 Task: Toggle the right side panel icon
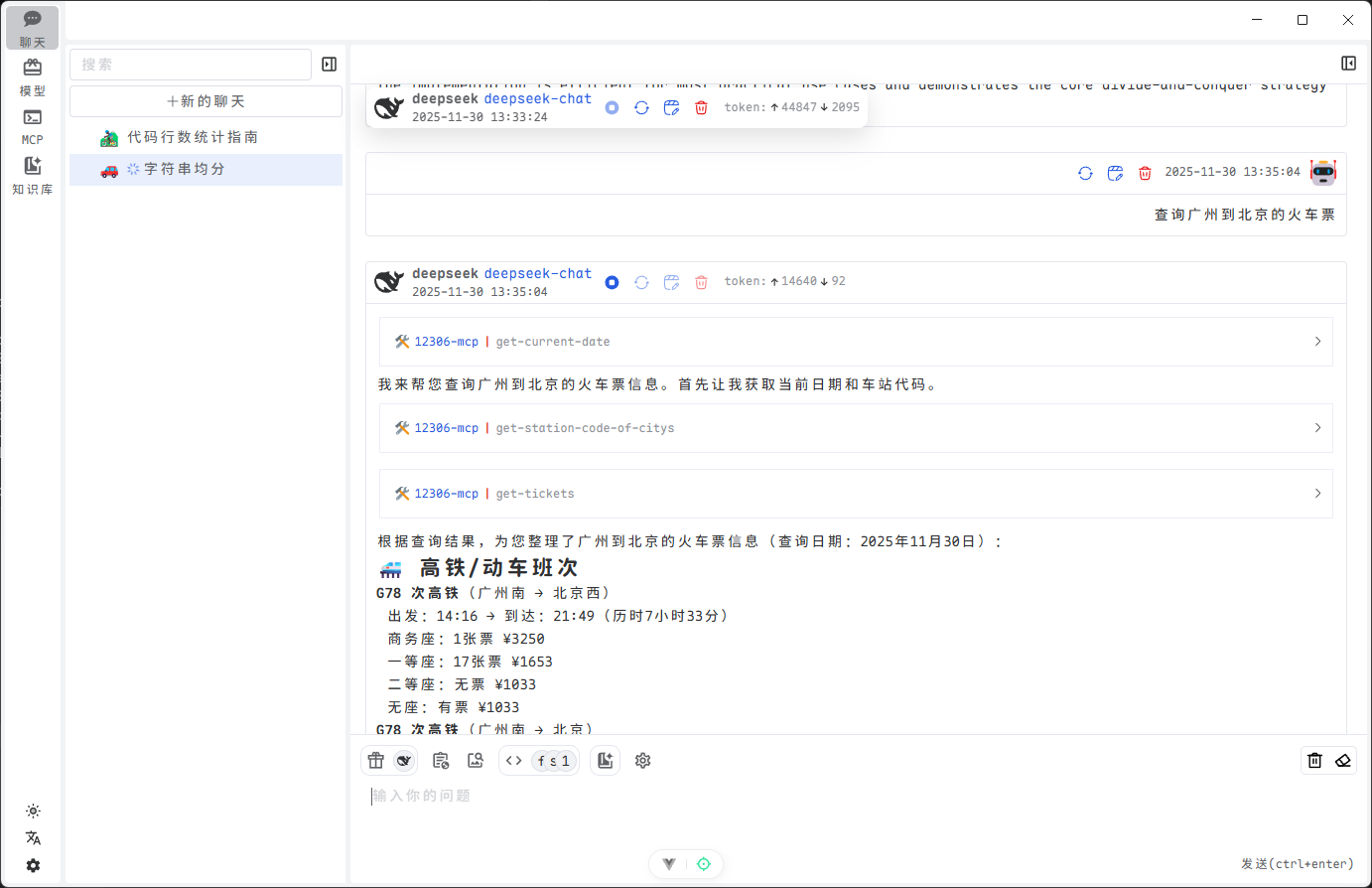1348,64
